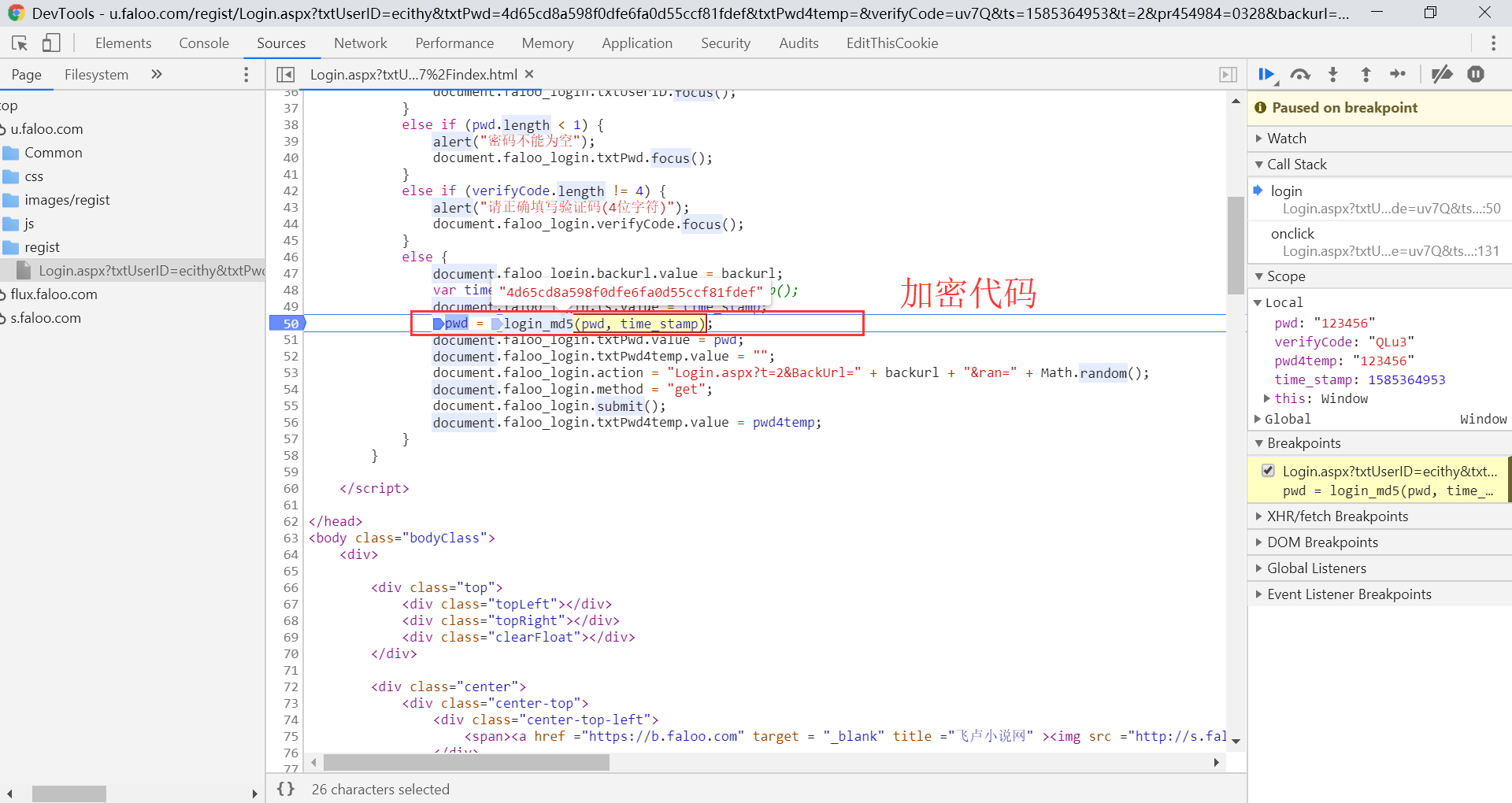This screenshot has width=1512, height=803.
Task: Close the Login.aspx source file tab
Action: (529, 74)
